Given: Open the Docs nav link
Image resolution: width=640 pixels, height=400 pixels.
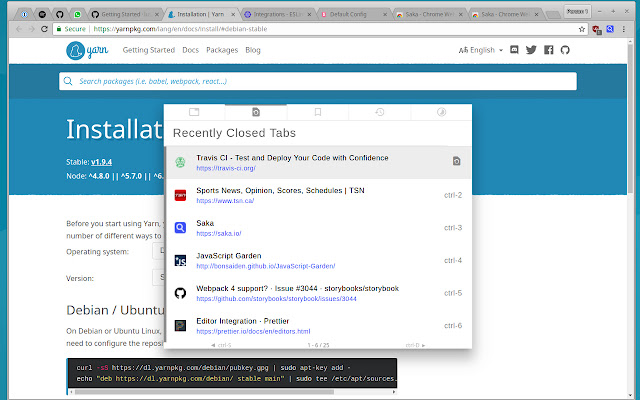Looking at the screenshot, I should point(191,50).
